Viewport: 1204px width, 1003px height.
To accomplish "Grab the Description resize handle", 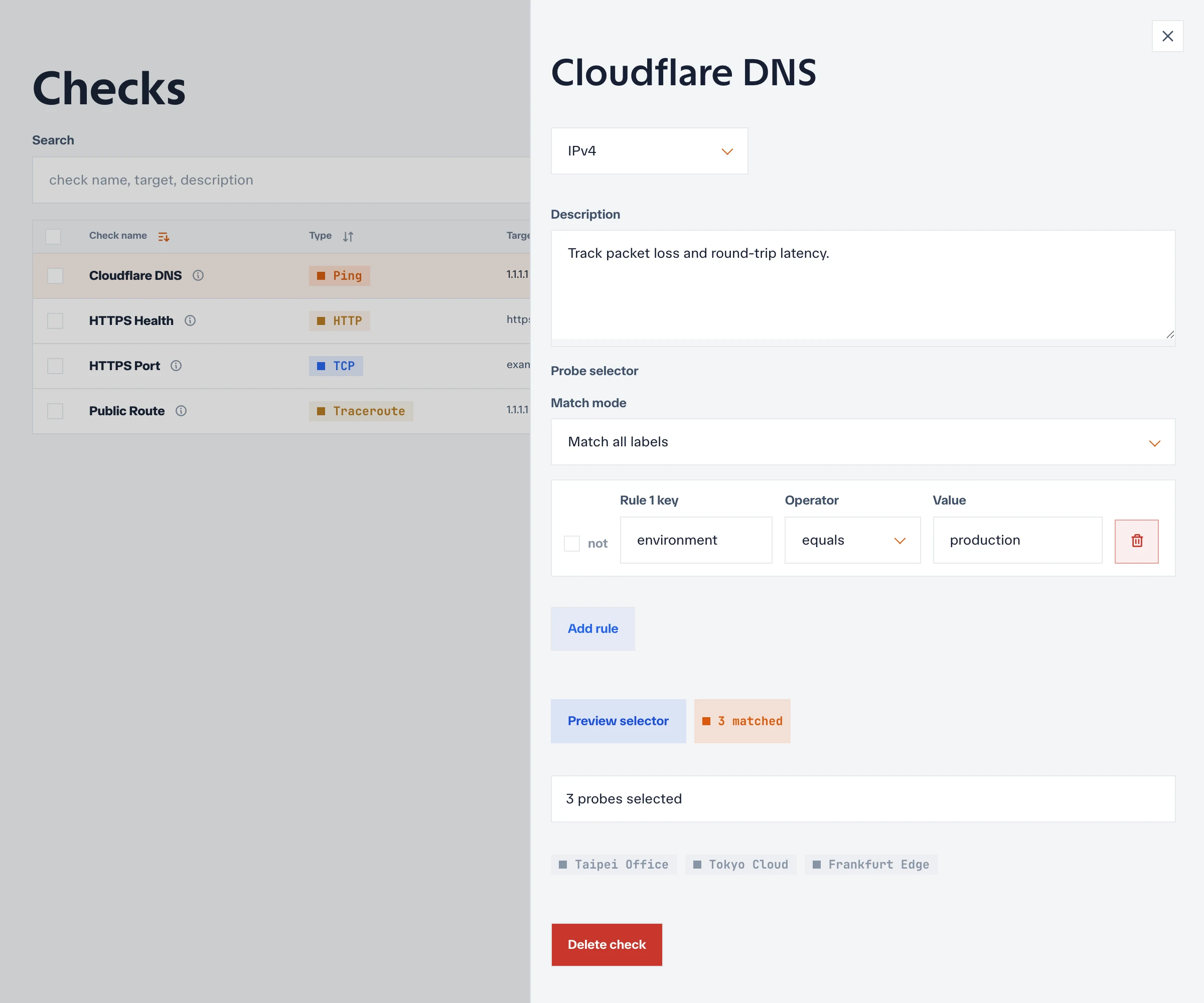I will (x=1169, y=334).
